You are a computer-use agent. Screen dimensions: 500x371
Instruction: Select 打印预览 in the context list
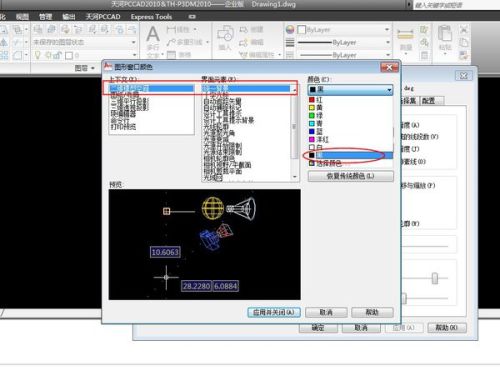pyautogui.click(x=123, y=127)
